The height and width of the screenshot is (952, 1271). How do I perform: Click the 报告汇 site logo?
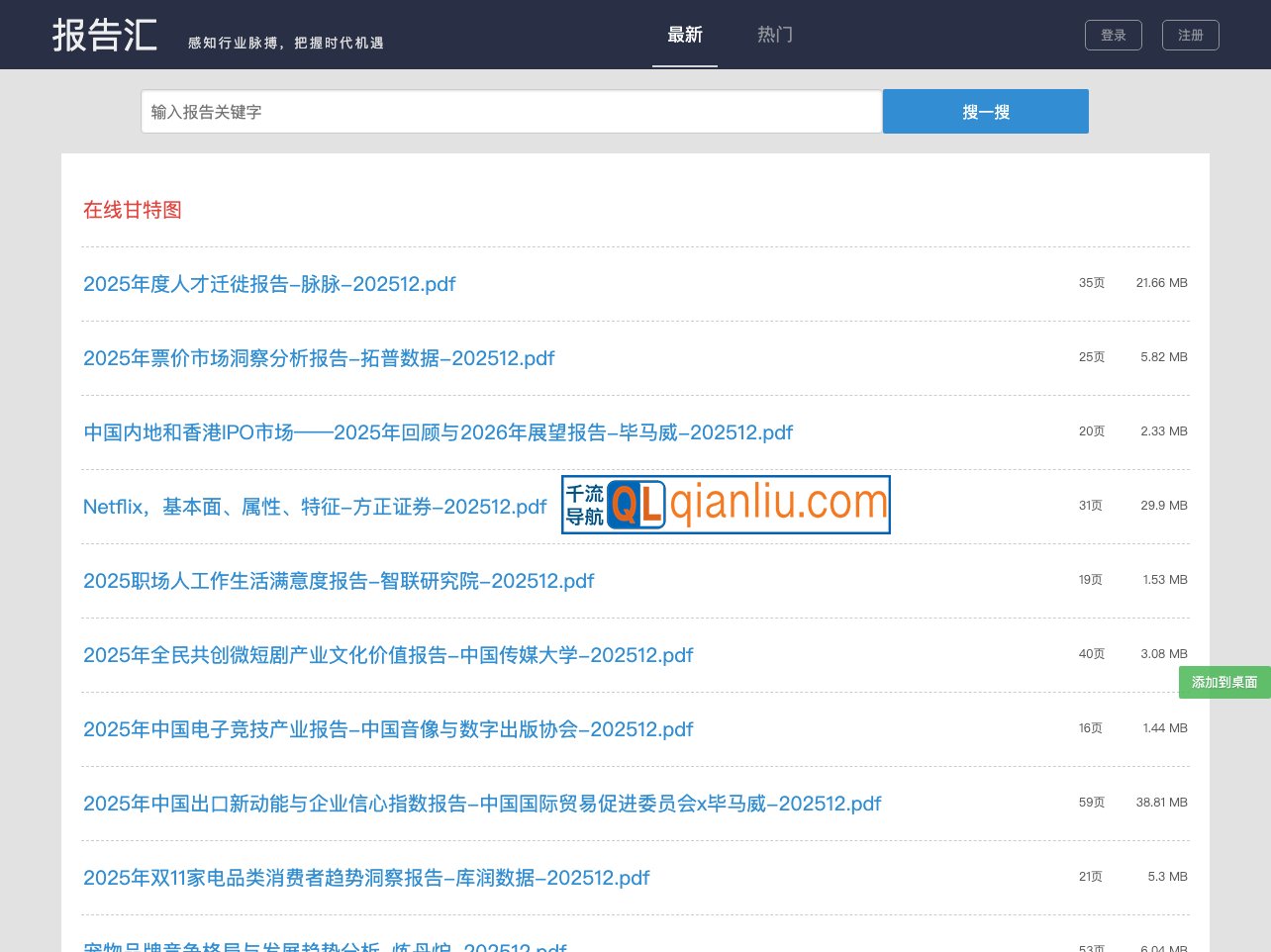pyautogui.click(x=105, y=36)
